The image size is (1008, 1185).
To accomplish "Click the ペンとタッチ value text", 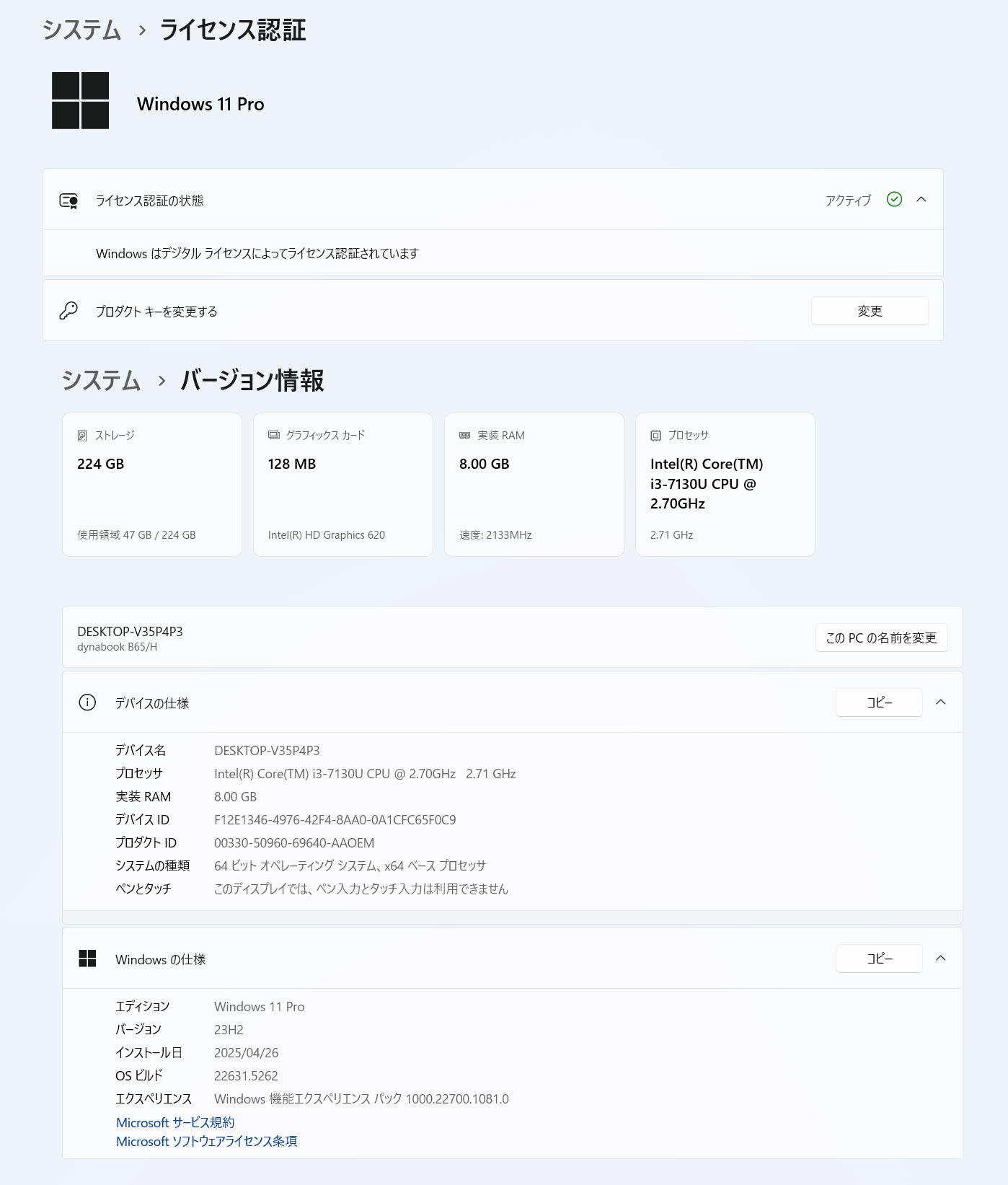I will tap(361, 889).
